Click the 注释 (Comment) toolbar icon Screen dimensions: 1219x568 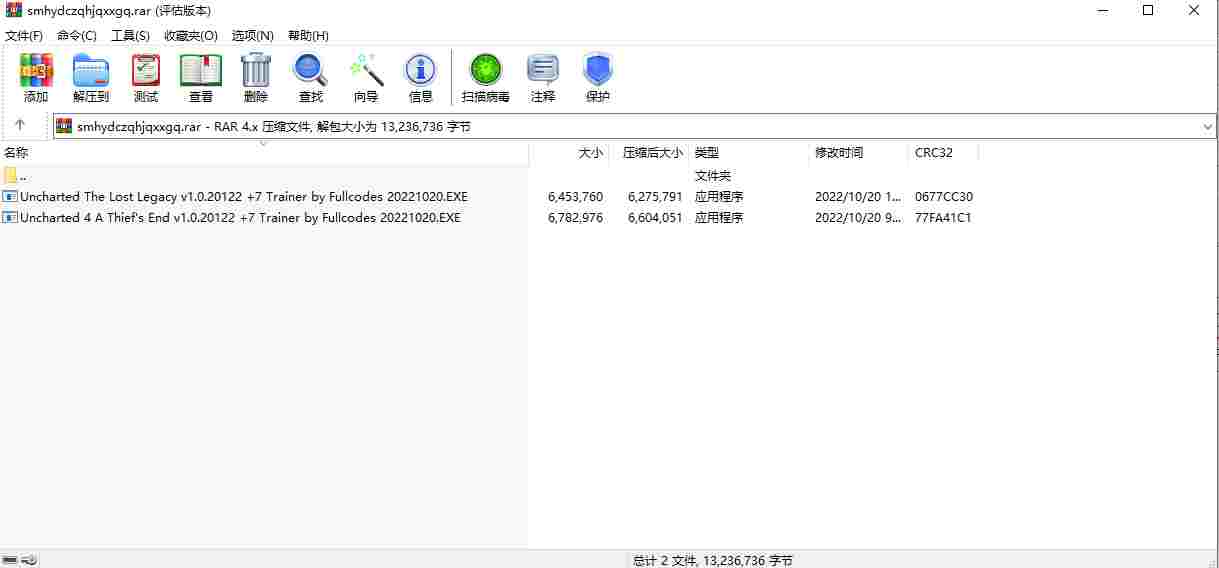click(x=543, y=70)
